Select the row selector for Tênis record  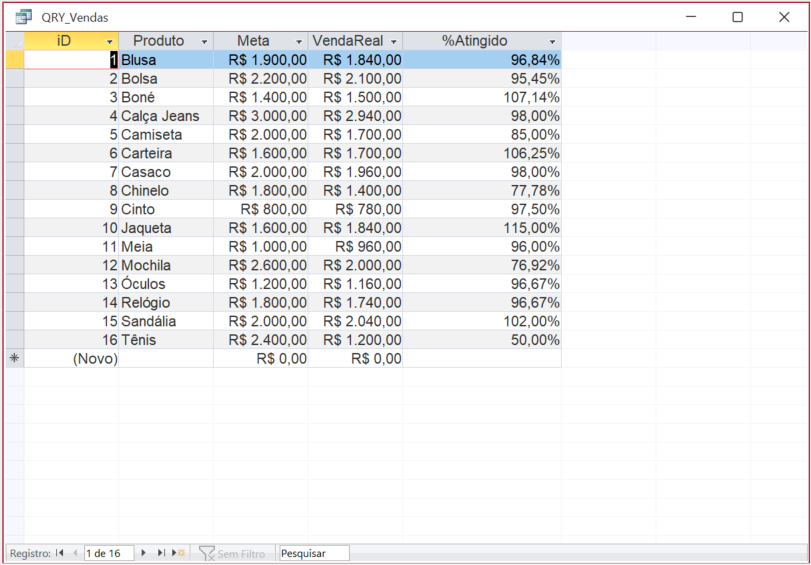click(x=14, y=340)
